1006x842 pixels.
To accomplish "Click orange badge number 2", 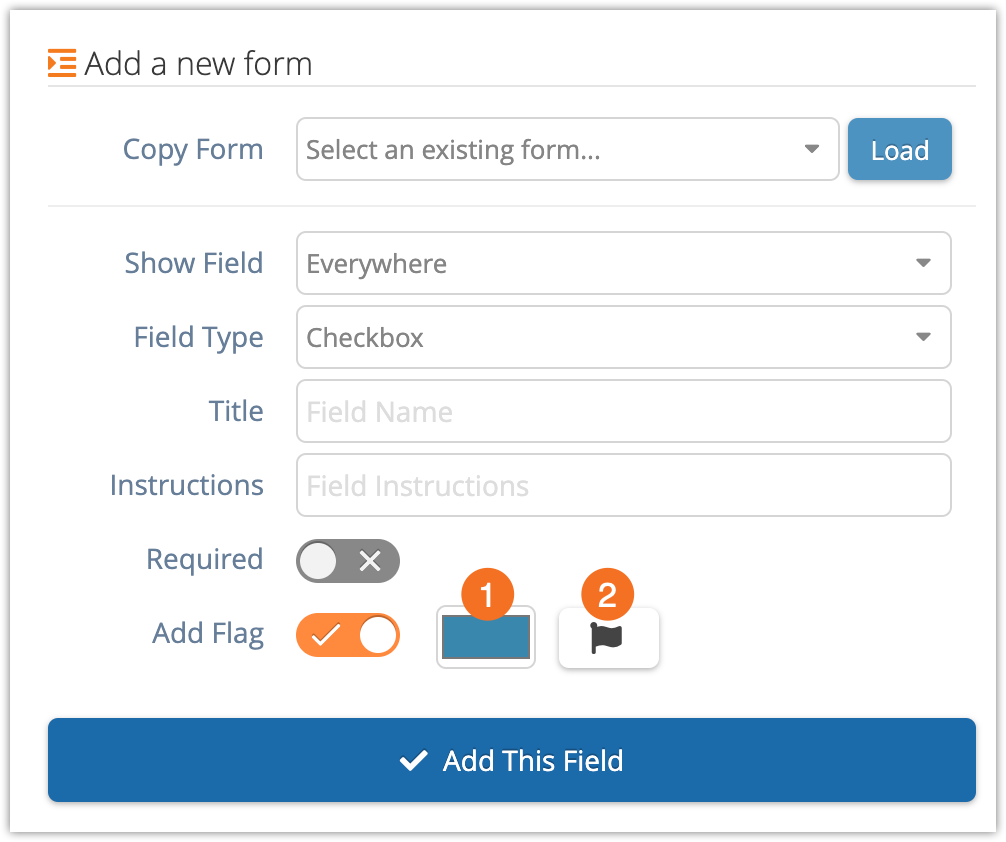I will click(608, 594).
